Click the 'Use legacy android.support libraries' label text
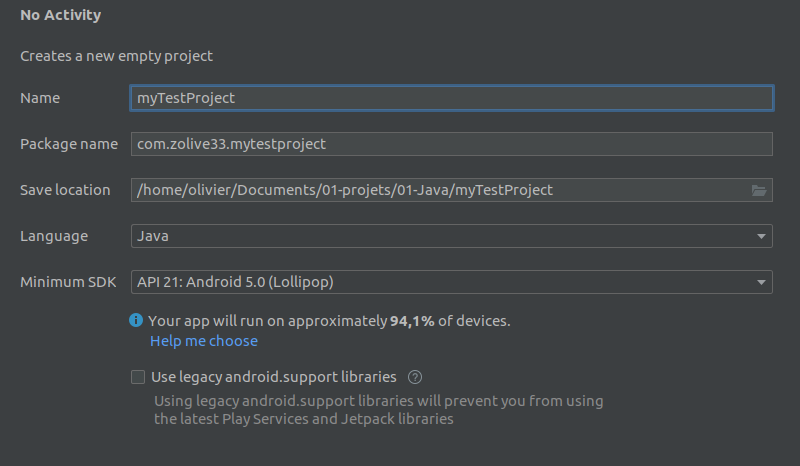The width and height of the screenshot is (800, 466). point(273,377)
